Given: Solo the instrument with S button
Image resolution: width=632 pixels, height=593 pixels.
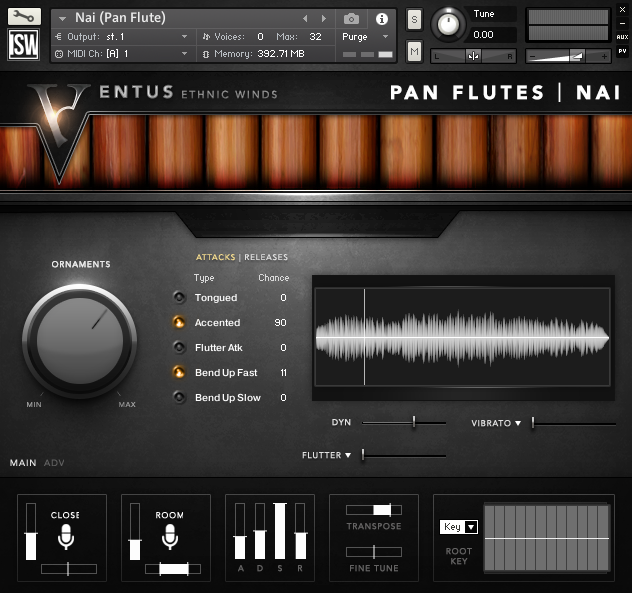Looking at the screenshot, I should tap(414, 19).
